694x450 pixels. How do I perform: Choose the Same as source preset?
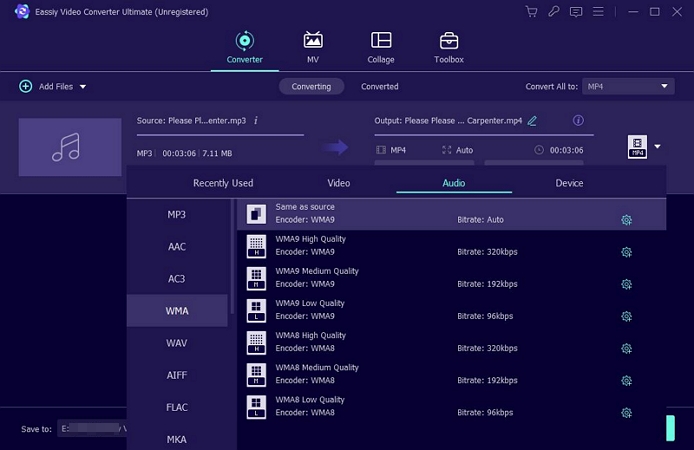451,214
